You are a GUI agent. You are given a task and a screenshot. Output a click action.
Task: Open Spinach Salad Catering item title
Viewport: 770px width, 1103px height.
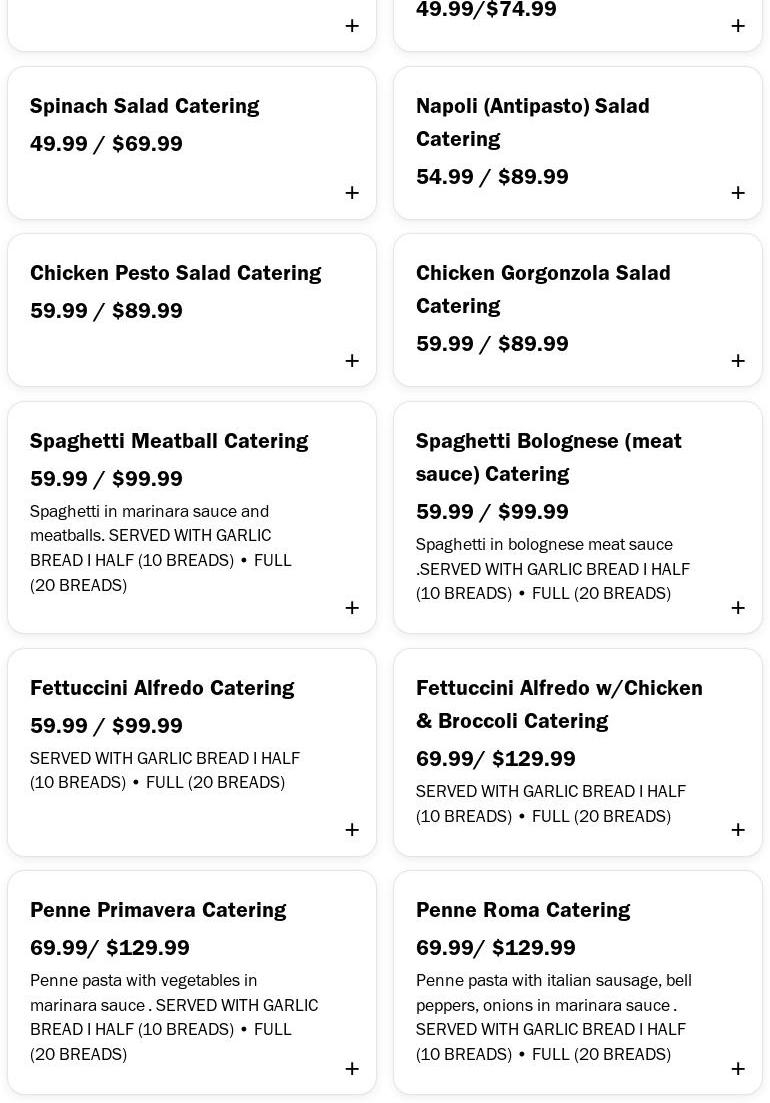(144, 106)
